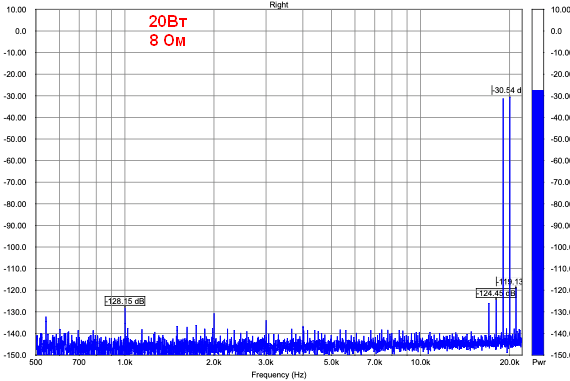Click the red 8 Ом annotation text
Screen dimensions: 570x381
pyautogui.click(x=168, y=40)
